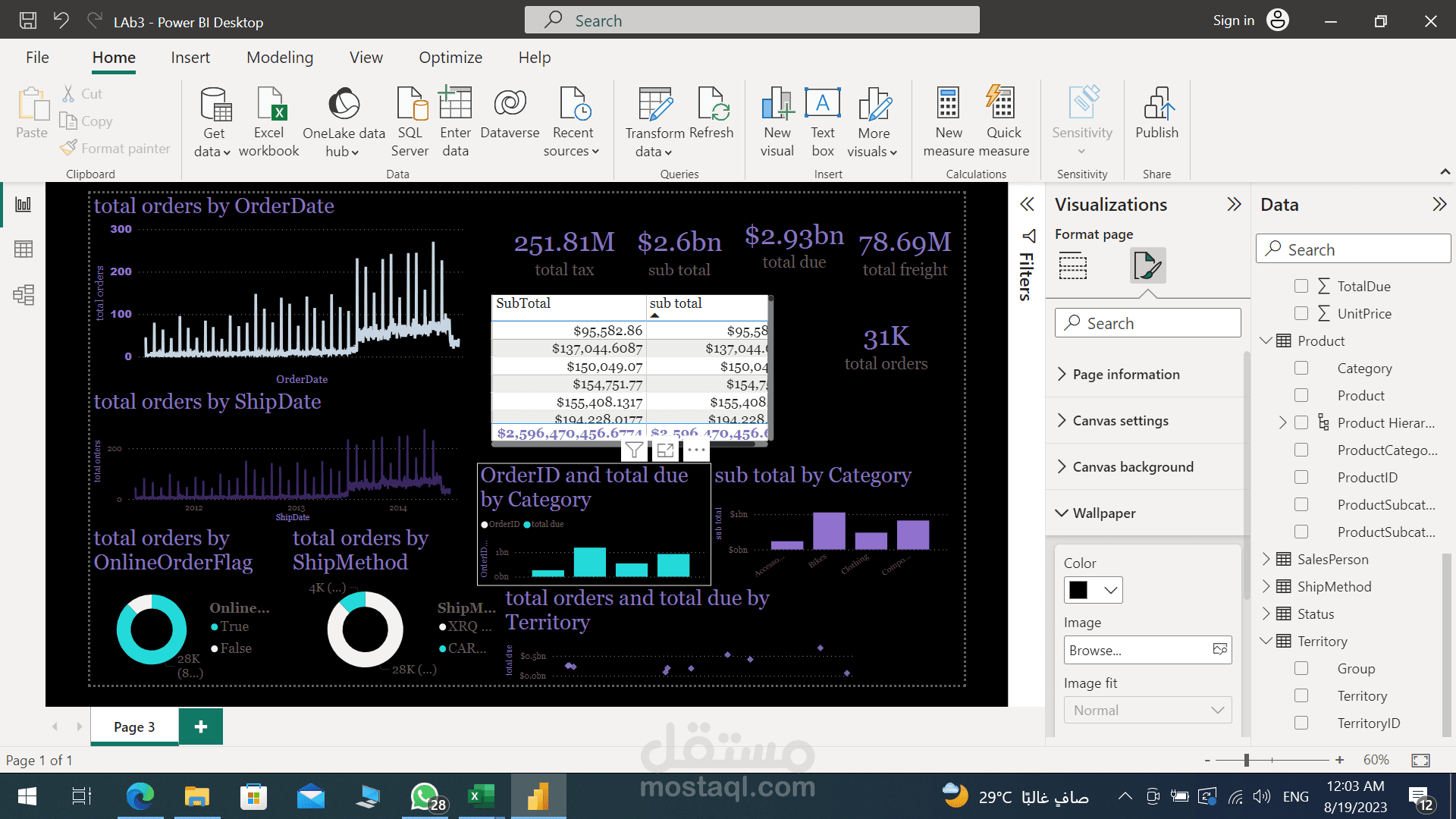
Task: Create a New measure
Action: coord(948,102)
